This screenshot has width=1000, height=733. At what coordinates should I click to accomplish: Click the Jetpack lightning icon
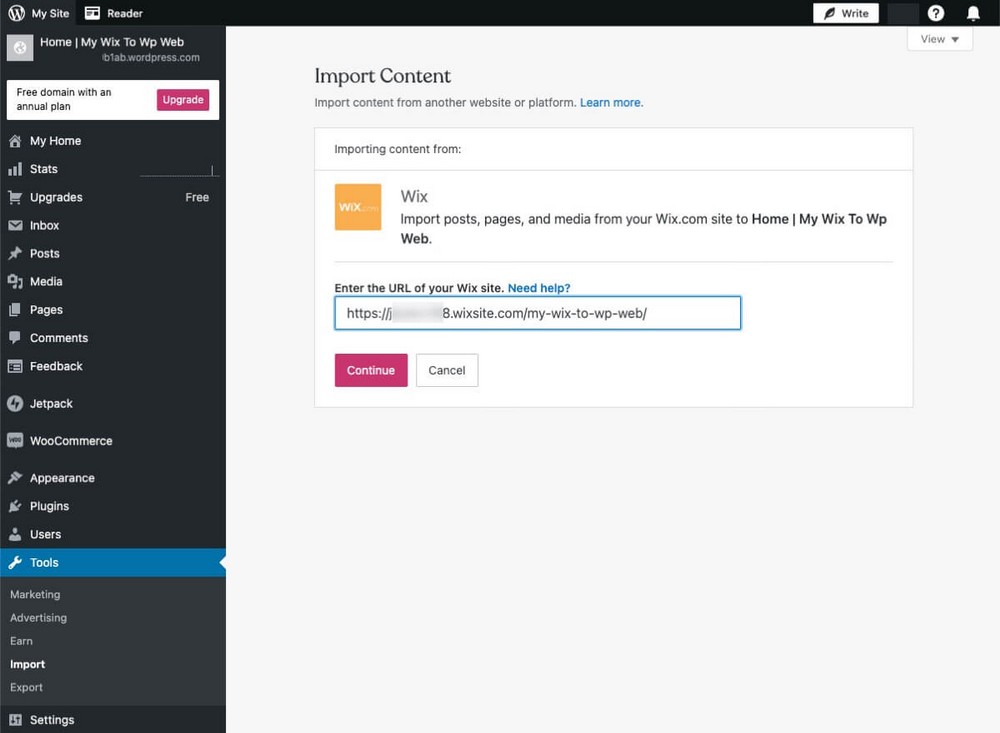coord(15,403)
